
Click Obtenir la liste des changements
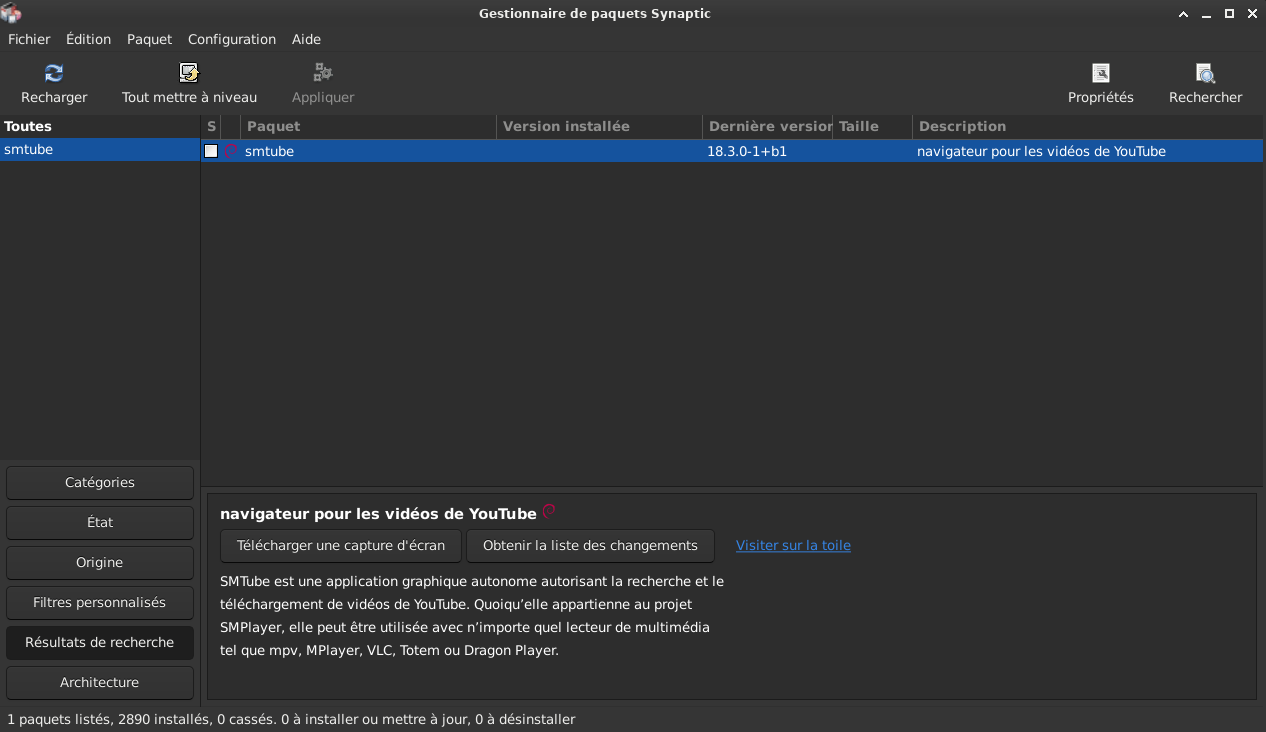point(591,545)
